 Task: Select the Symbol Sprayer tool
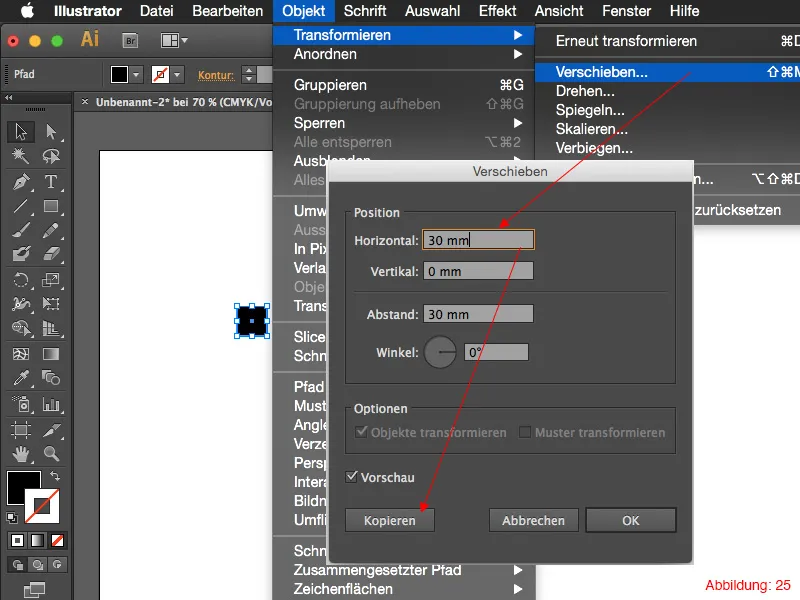(x=21, y=405)
